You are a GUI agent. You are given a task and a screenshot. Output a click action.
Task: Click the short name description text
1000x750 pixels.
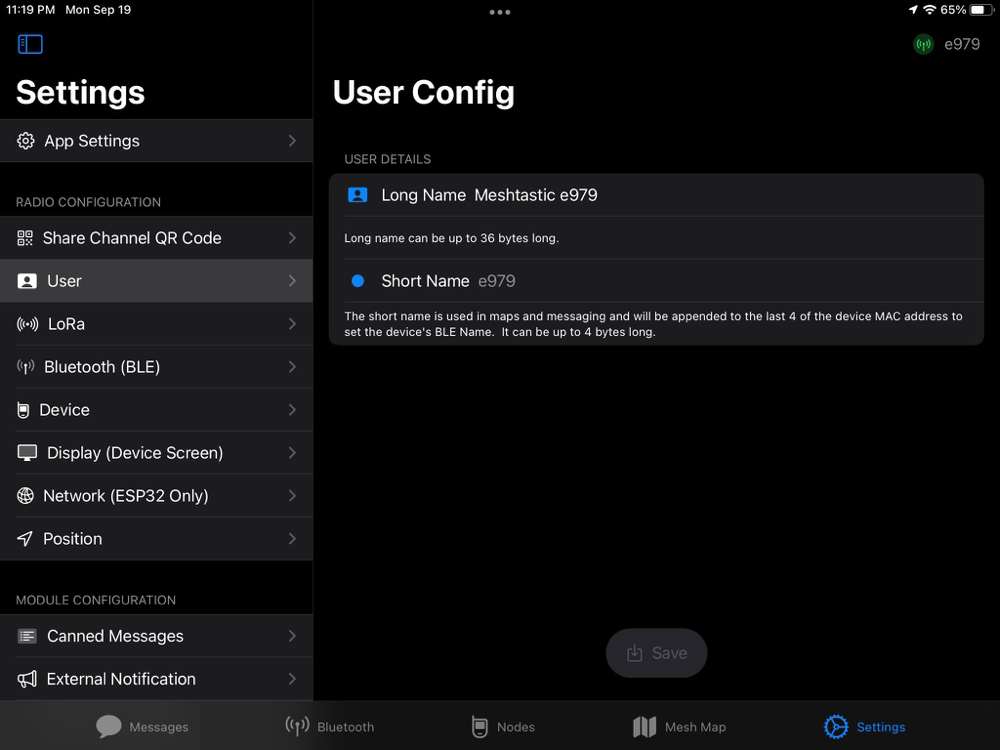653,324
